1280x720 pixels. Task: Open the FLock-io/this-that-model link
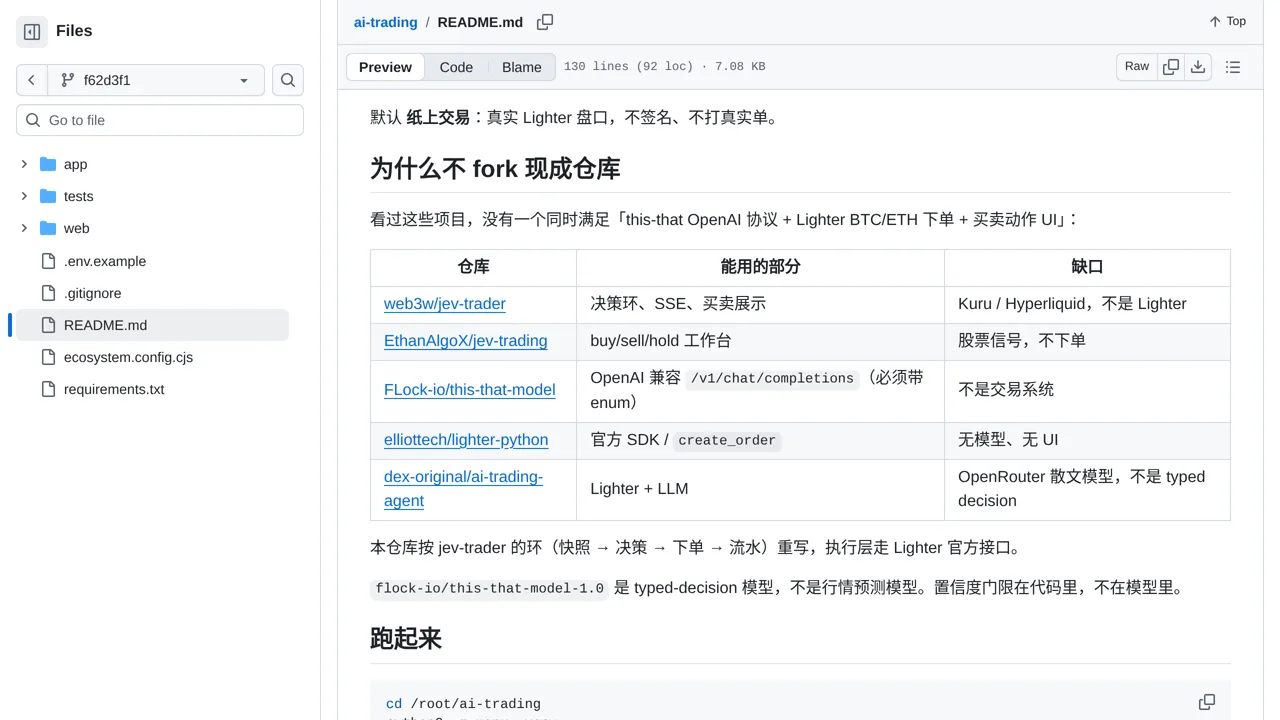click(x=470, y=390)
